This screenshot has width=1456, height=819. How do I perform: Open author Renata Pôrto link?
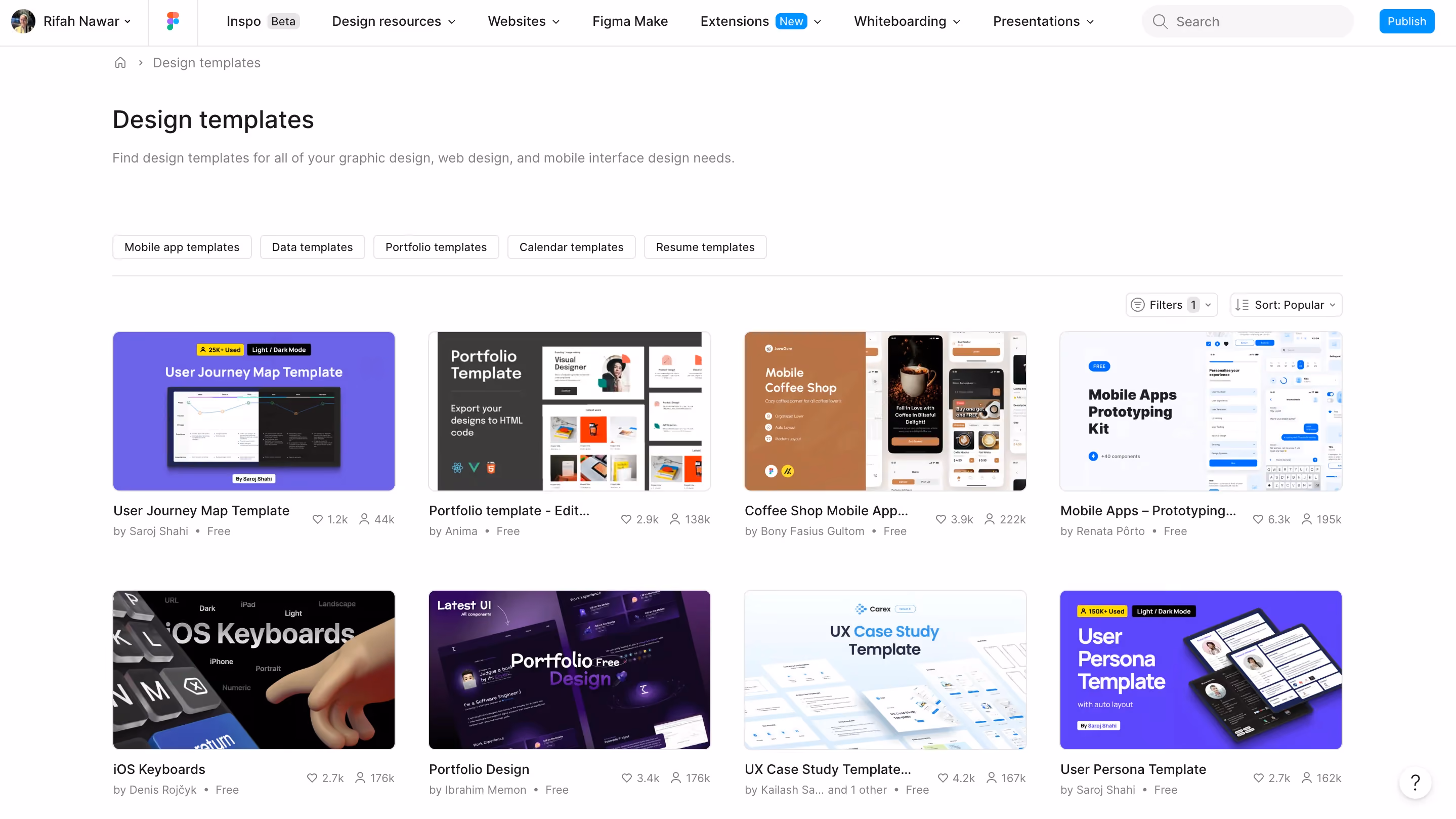click(1110, 531)
